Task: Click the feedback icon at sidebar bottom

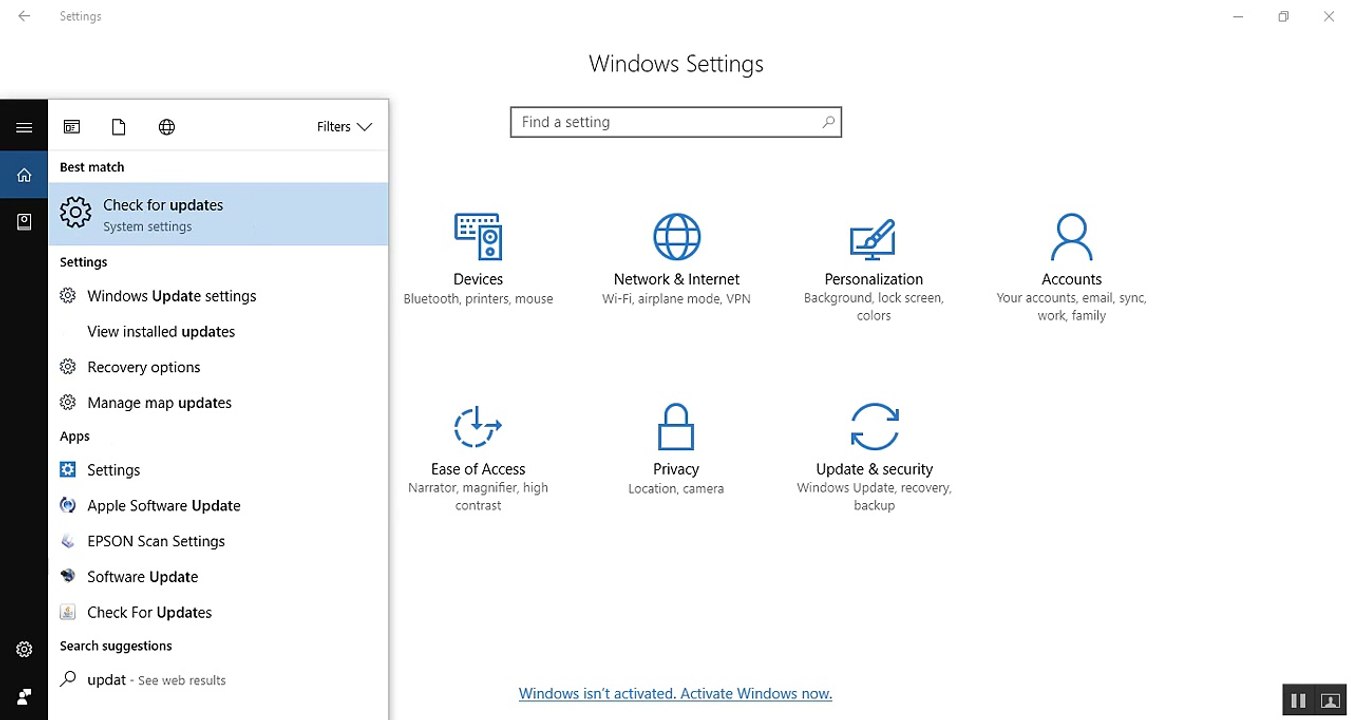Action: click(24, 696)
